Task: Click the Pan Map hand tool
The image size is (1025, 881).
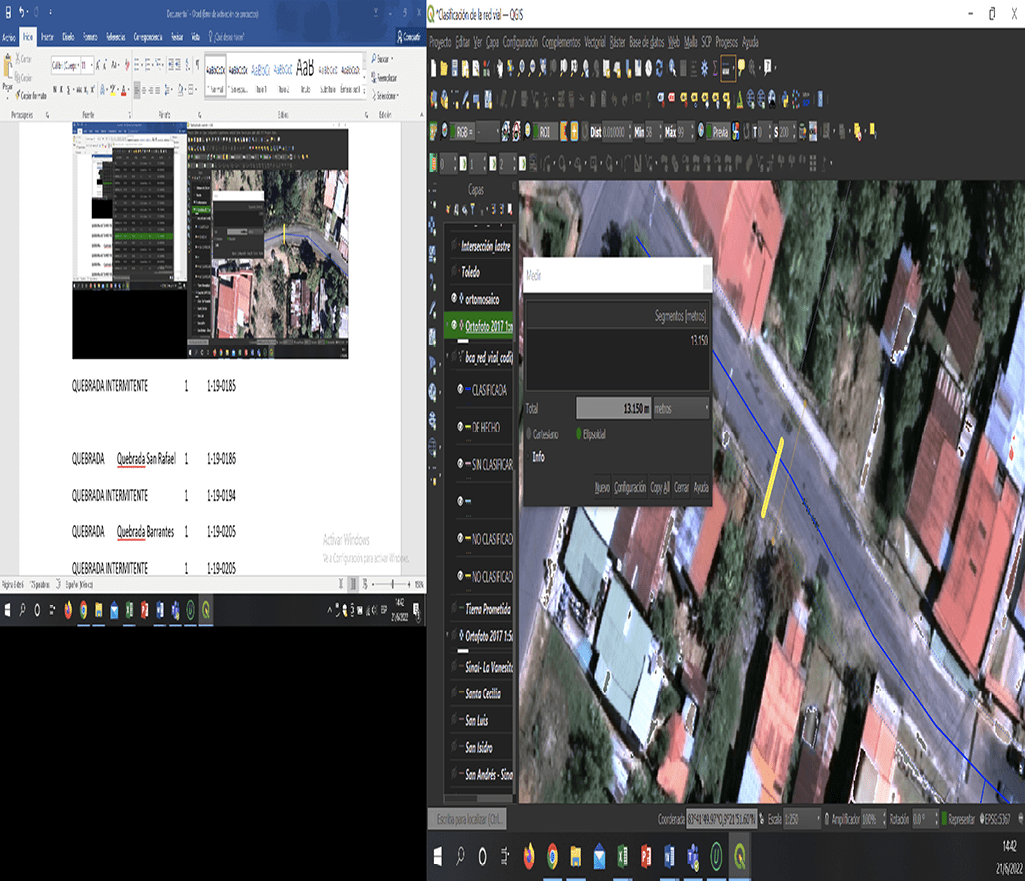Action: [x=499, y=69]
